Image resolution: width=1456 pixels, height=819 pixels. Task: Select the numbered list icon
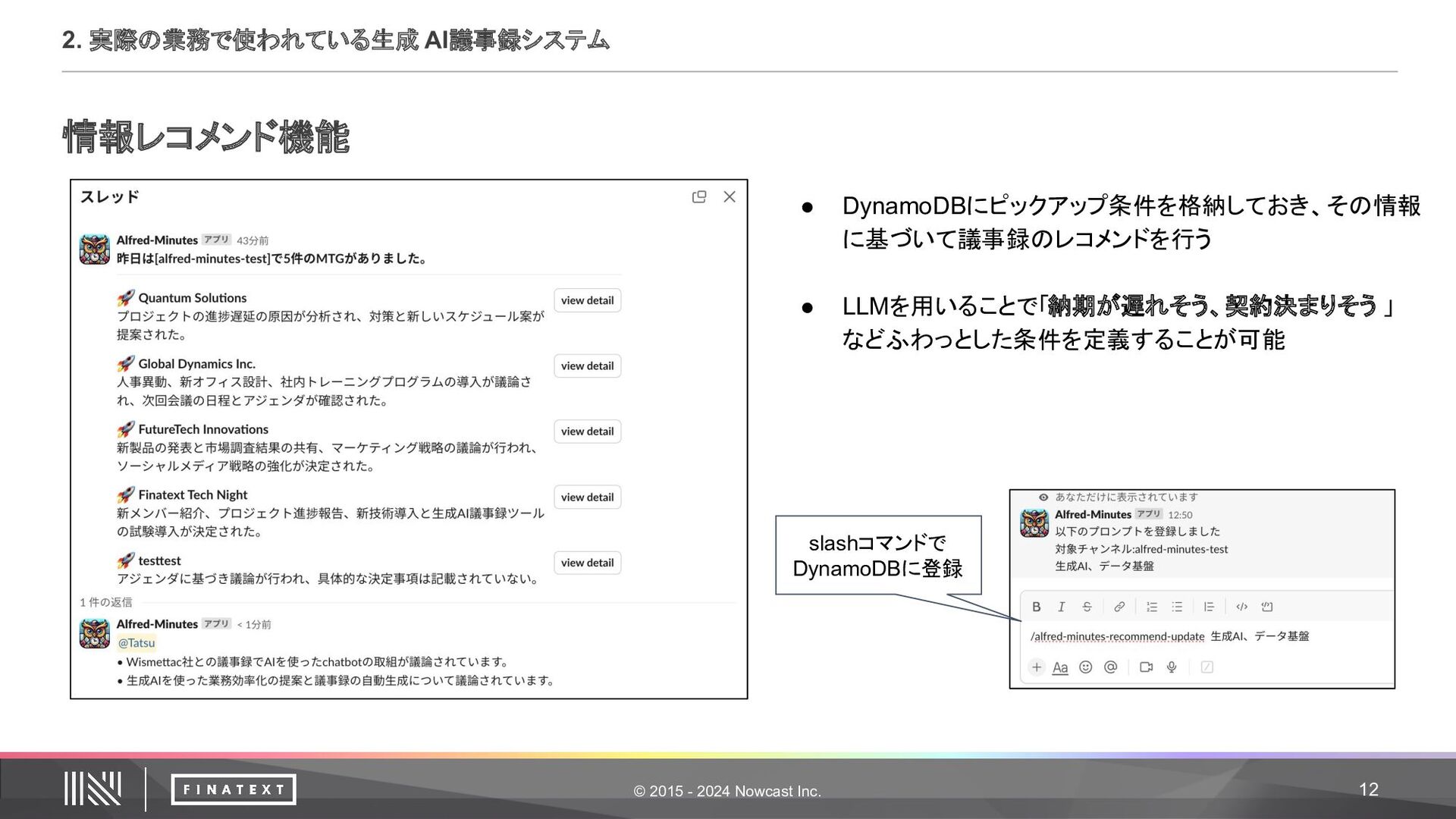(x=1152, y=607)
